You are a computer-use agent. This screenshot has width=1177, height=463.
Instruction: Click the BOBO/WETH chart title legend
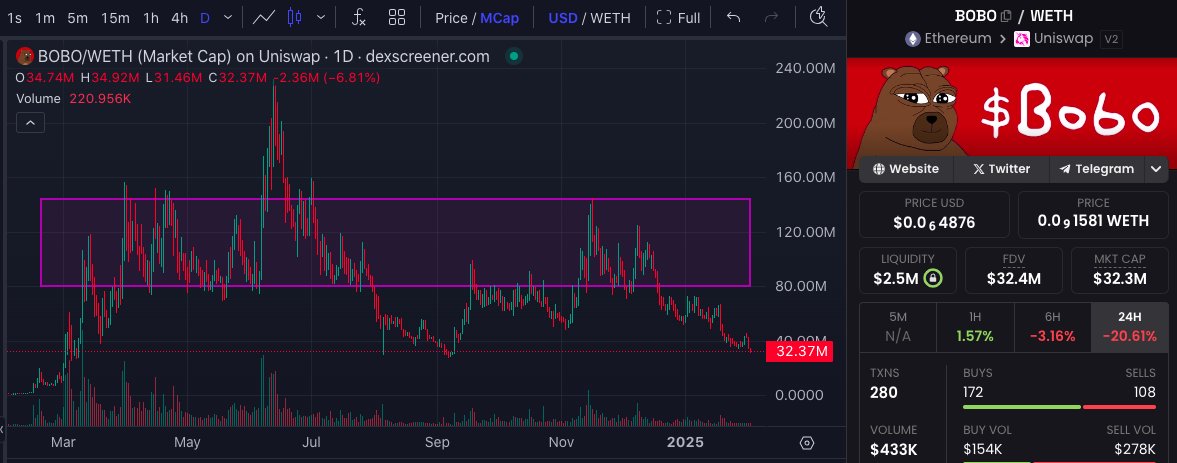click(x=263, y=56)
